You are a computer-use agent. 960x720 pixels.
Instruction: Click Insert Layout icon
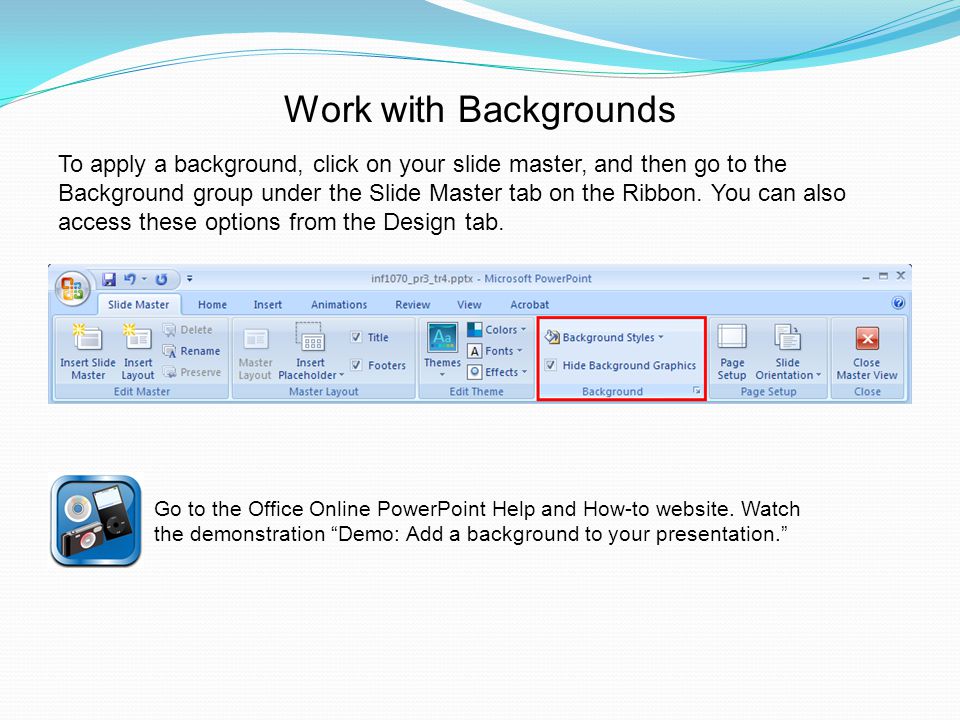coord(138,337)
